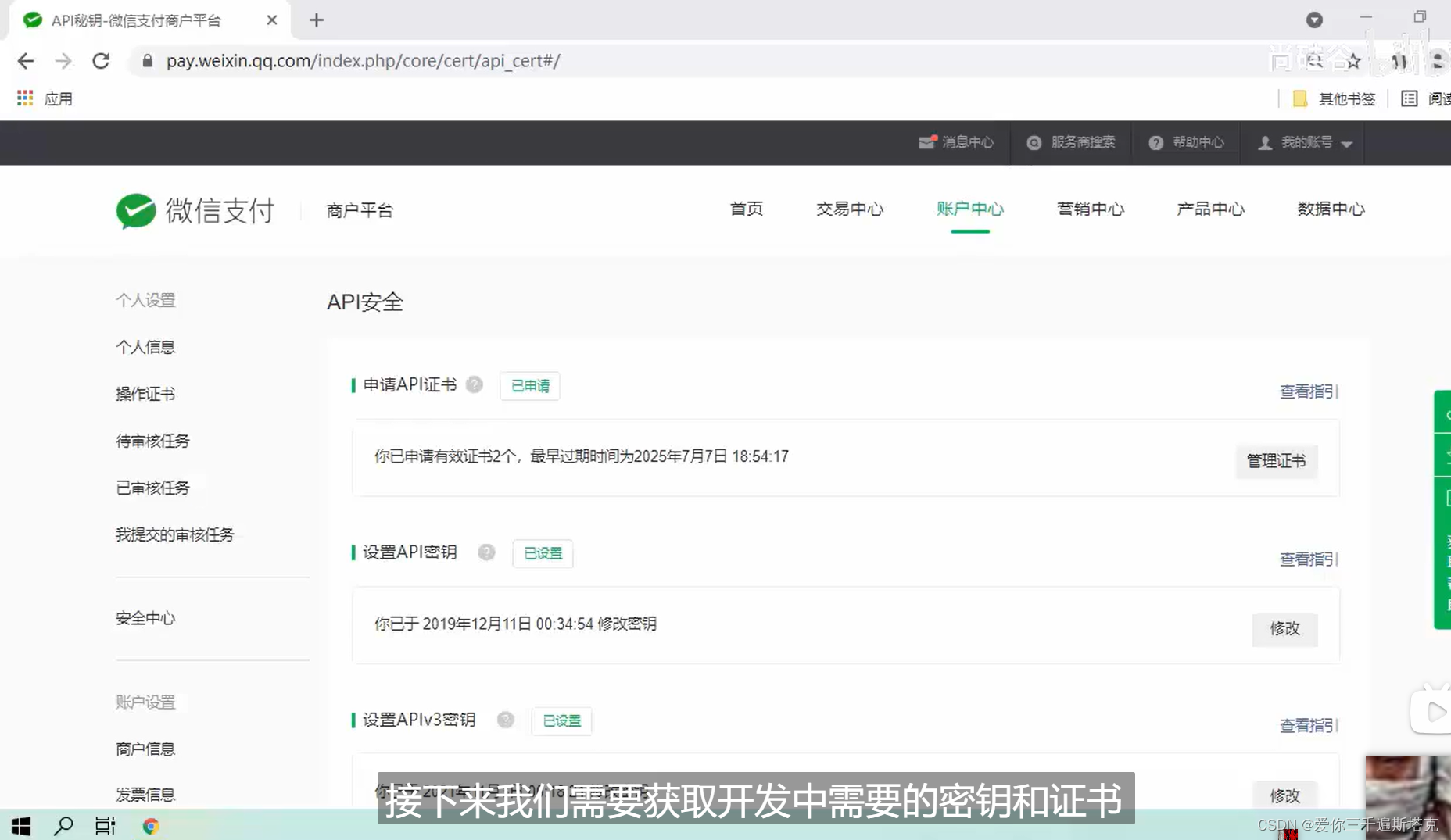Screen dimensions: 1451x840
Task: Open 查看指引 guide for 设置API密钥
Action: [1308, 559]
